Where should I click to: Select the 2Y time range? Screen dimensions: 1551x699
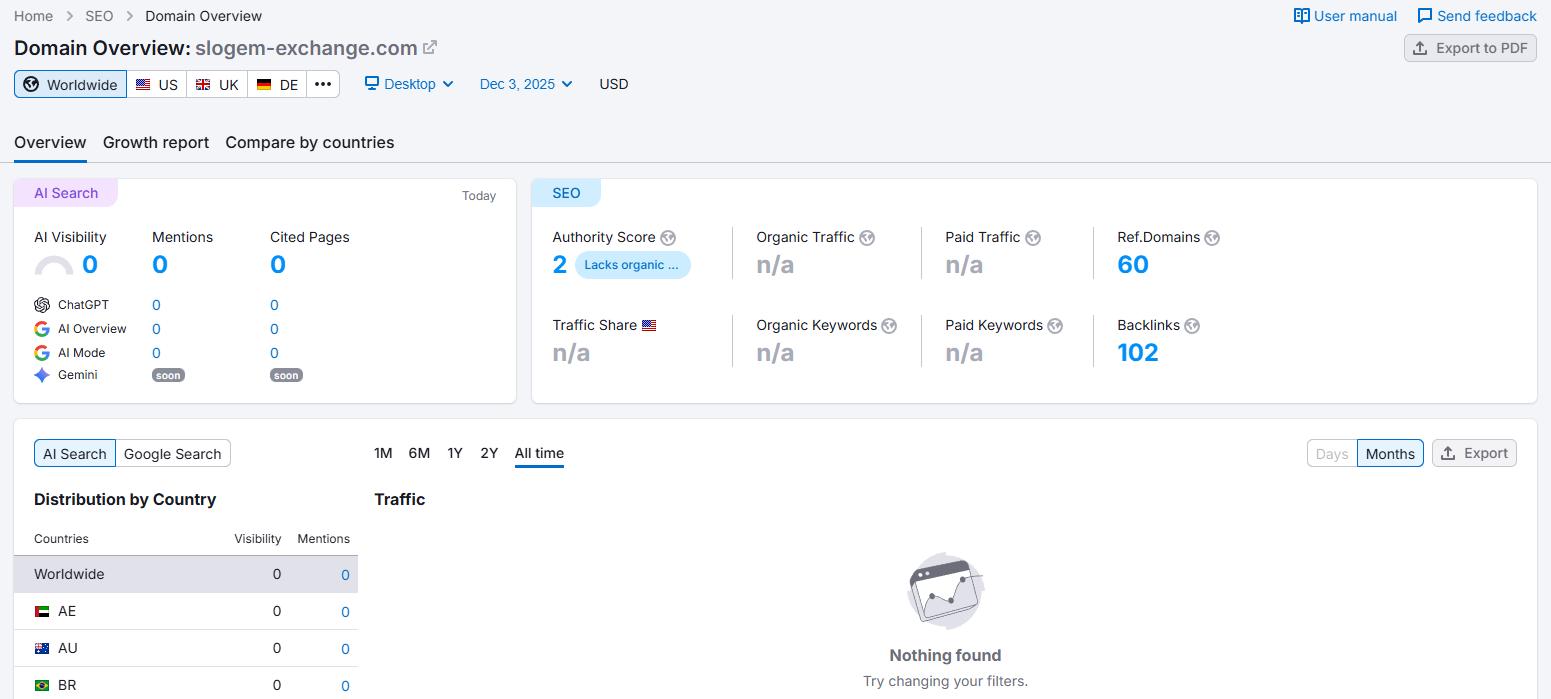(x=489, y=453)
